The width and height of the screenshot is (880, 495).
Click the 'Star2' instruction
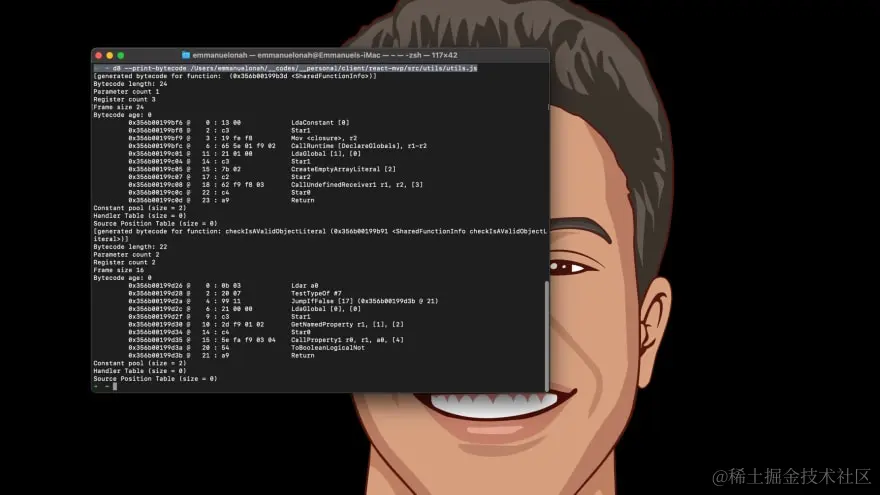click(300, 177)
